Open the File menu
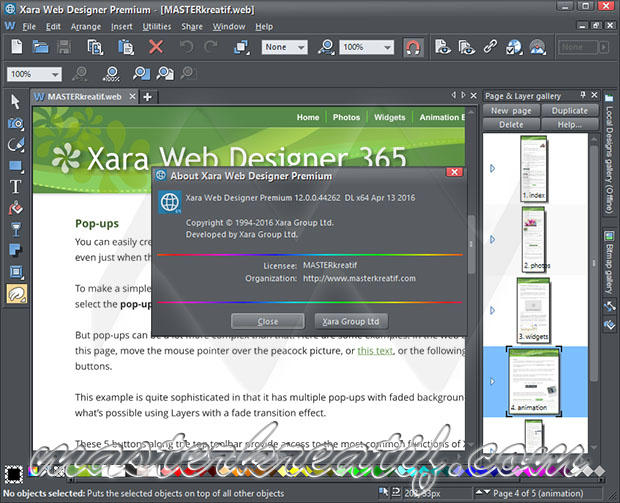 tap(29, 26)
